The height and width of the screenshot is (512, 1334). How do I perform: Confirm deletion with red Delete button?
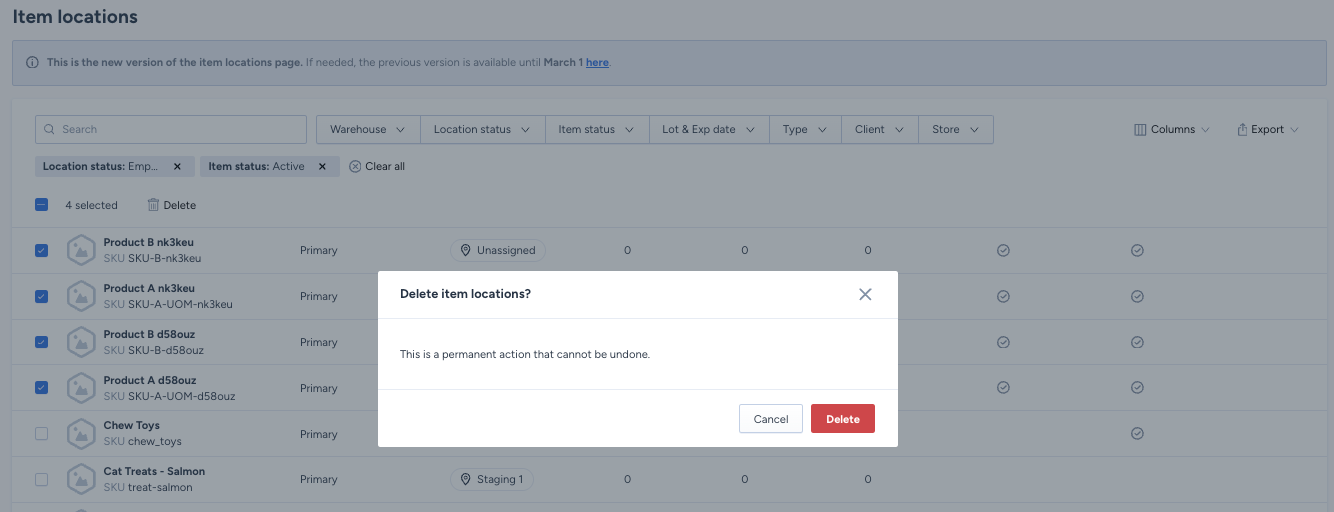pyautogui.click(x=842, y=419)
